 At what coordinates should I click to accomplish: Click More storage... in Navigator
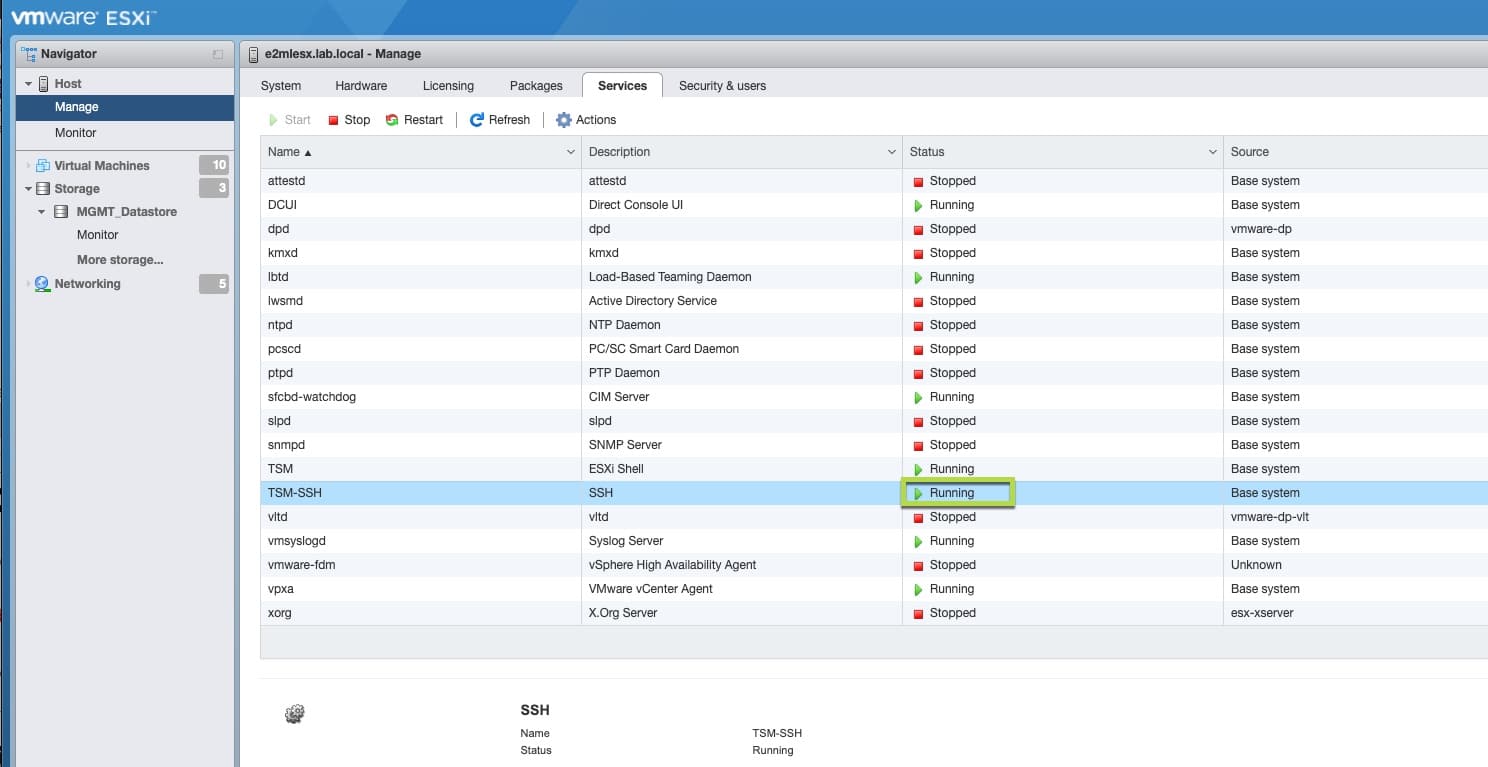pos(120,260)
